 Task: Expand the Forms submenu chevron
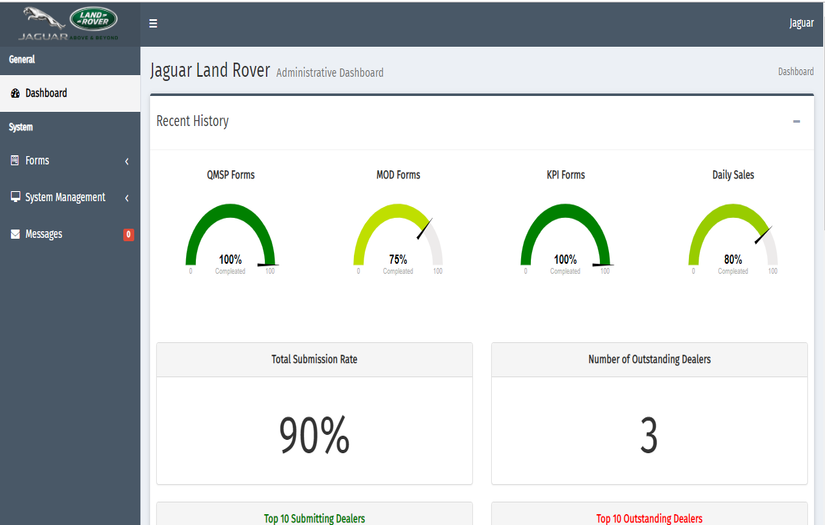(x=127, y=161)
